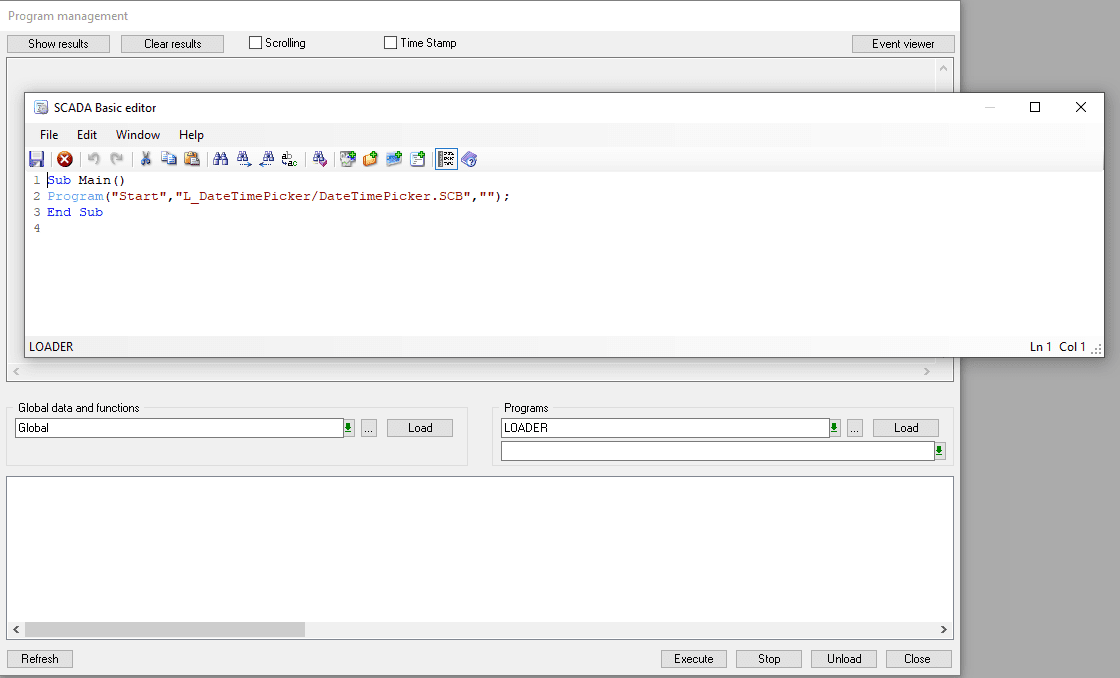Viewport: 1120px width, 678px height.
Task: Open the LOADER programs dropdown
Action: click(x=834, y=428)
